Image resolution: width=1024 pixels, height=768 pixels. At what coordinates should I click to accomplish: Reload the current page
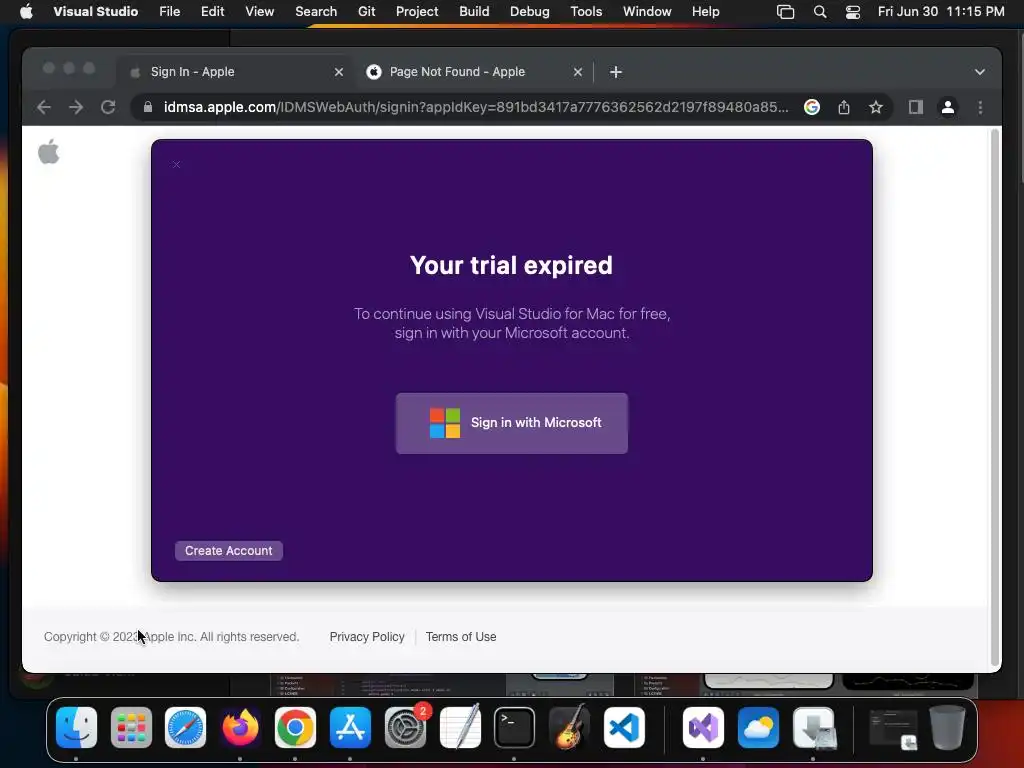coord(108,107)
